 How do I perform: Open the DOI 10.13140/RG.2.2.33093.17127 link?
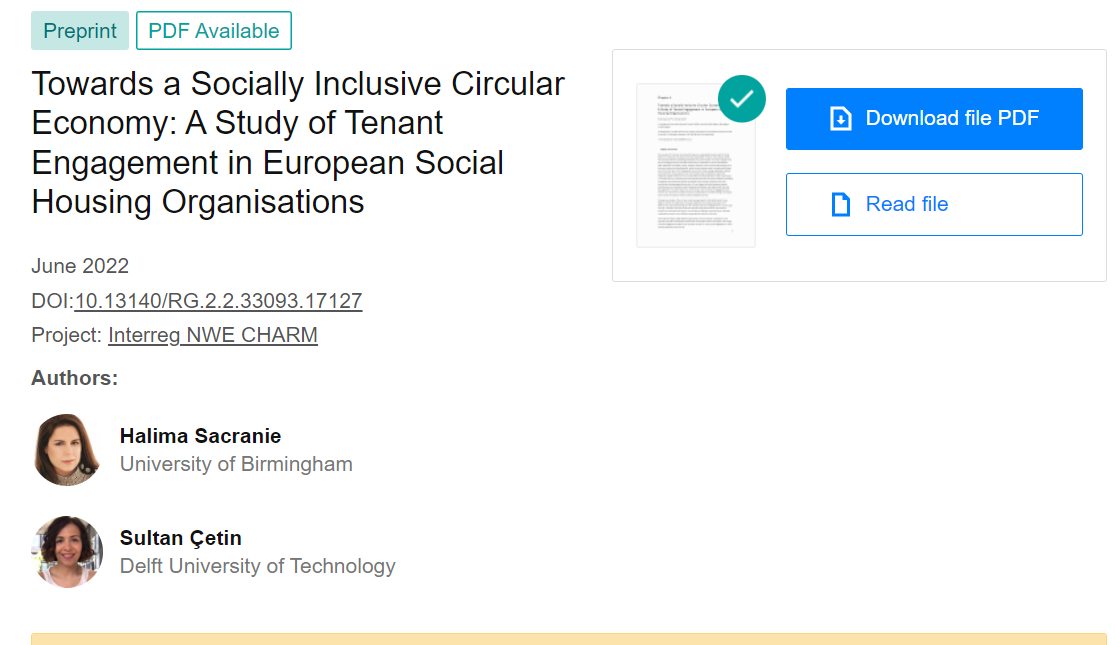click(x=218, y=301)
